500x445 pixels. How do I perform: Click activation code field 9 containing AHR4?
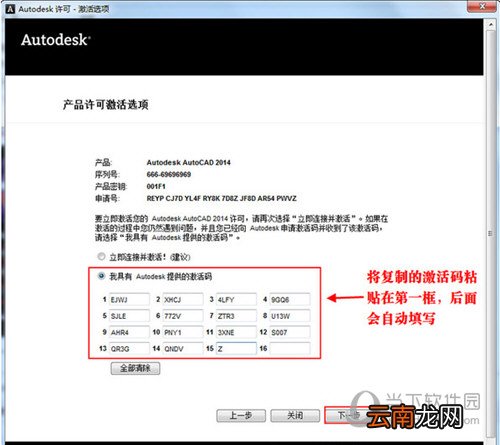[x=129, y=332]
